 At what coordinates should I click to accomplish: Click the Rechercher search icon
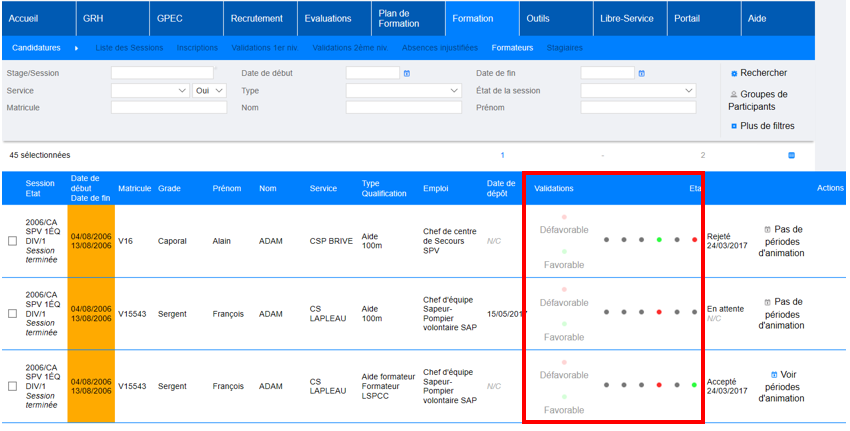734,73
